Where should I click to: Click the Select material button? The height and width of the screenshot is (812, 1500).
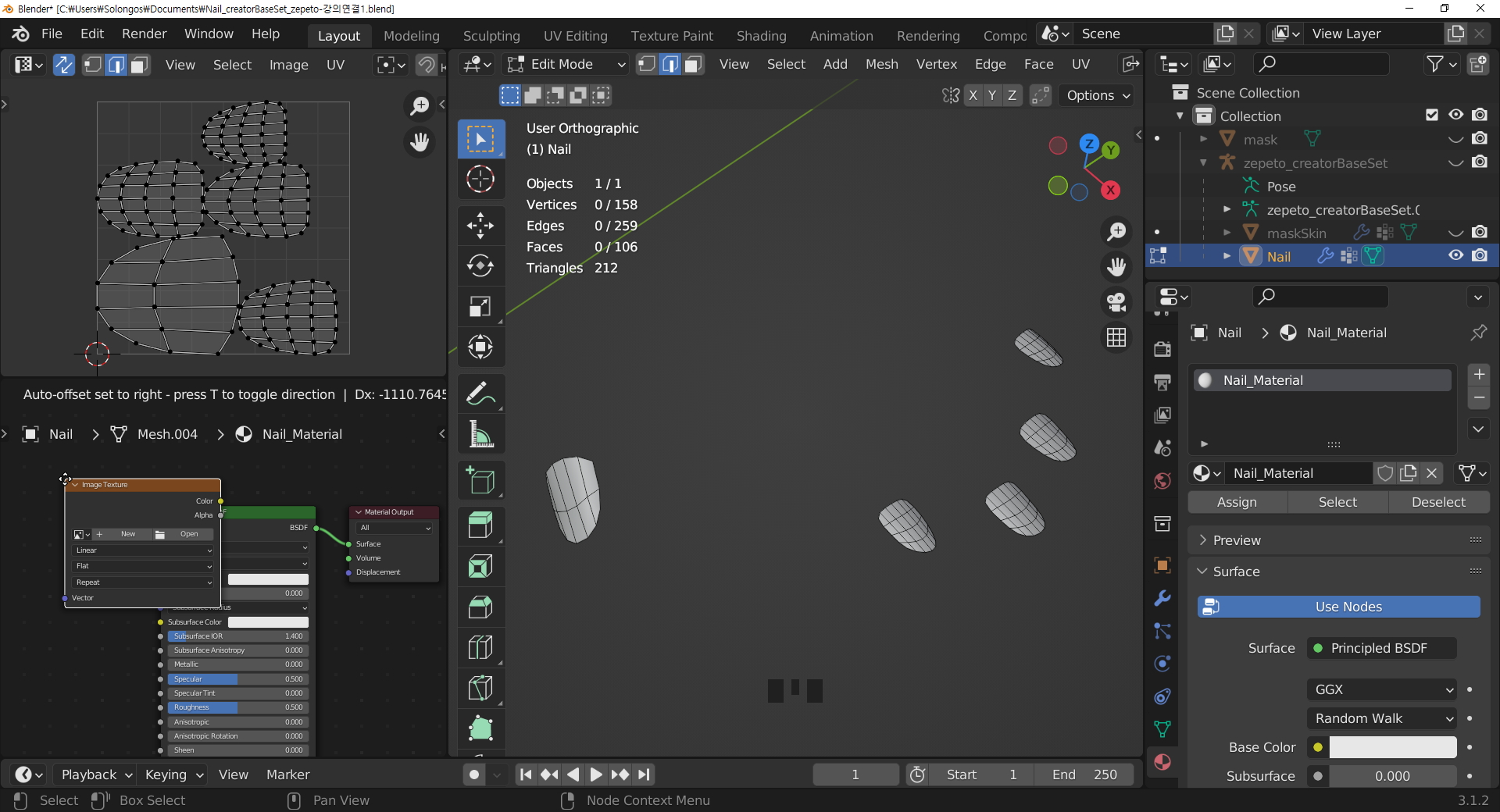[1338, 502]
